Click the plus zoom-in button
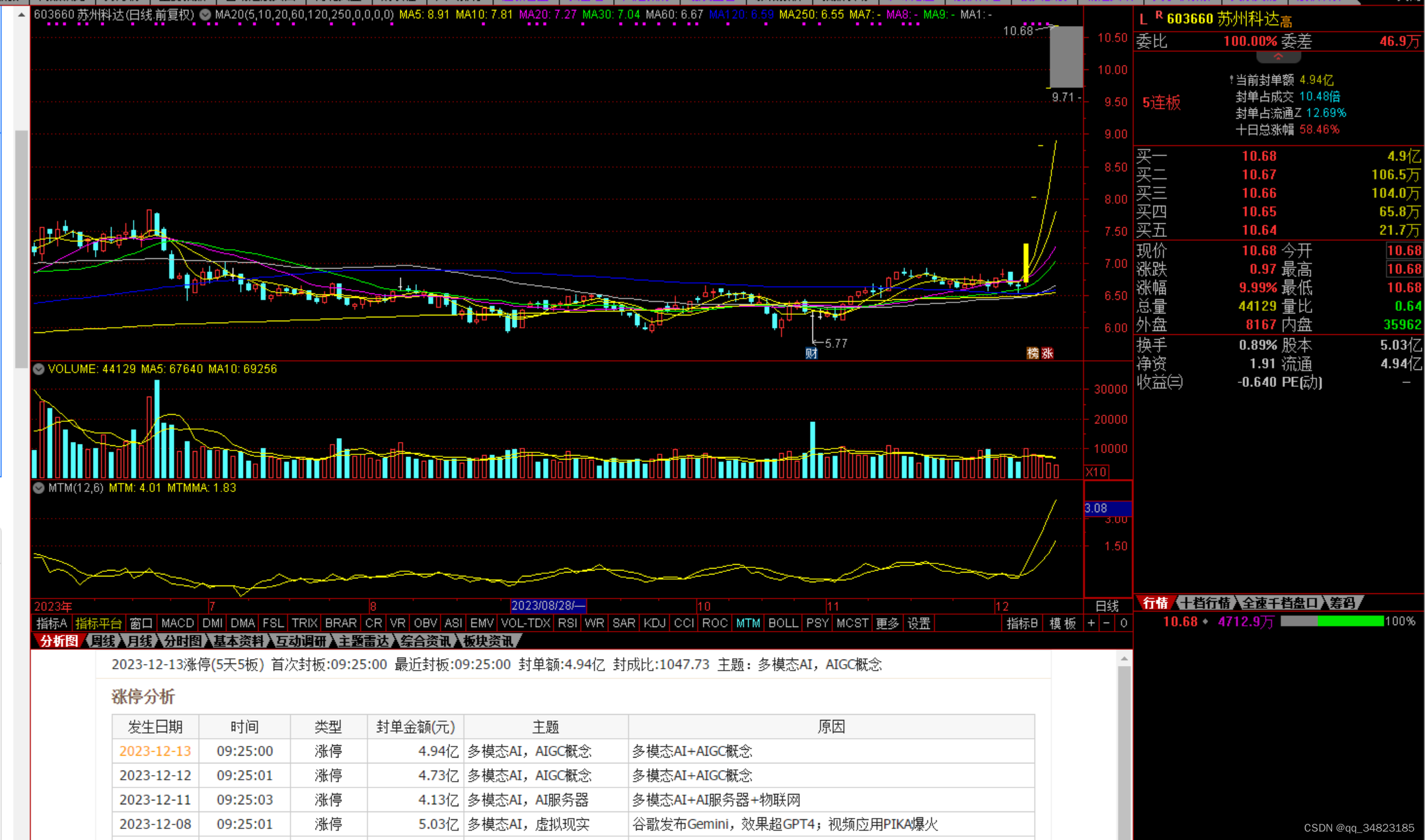The height and width of the screenshot is (840, 1425). pyautogui.click(x=1091, y=623)
